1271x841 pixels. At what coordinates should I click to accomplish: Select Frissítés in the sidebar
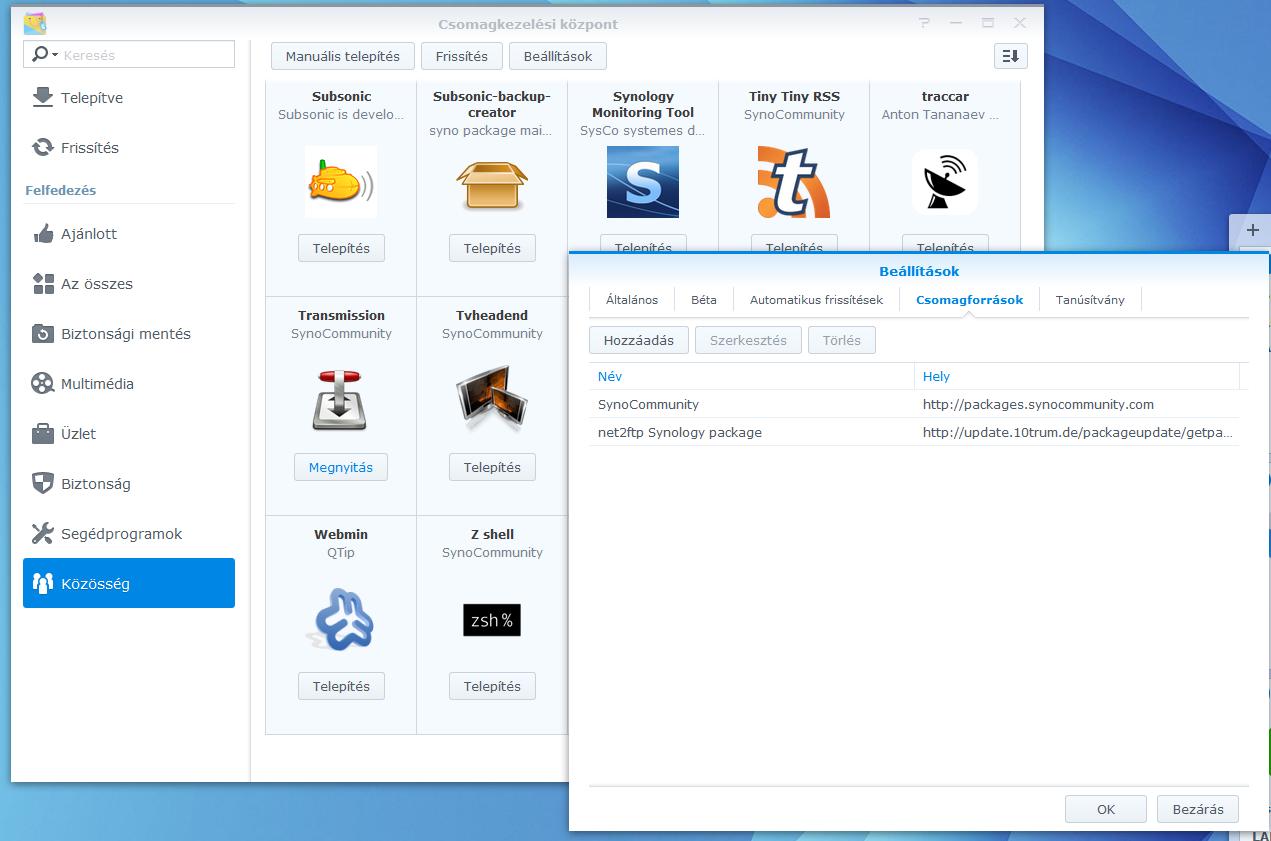tap(129, 148)
